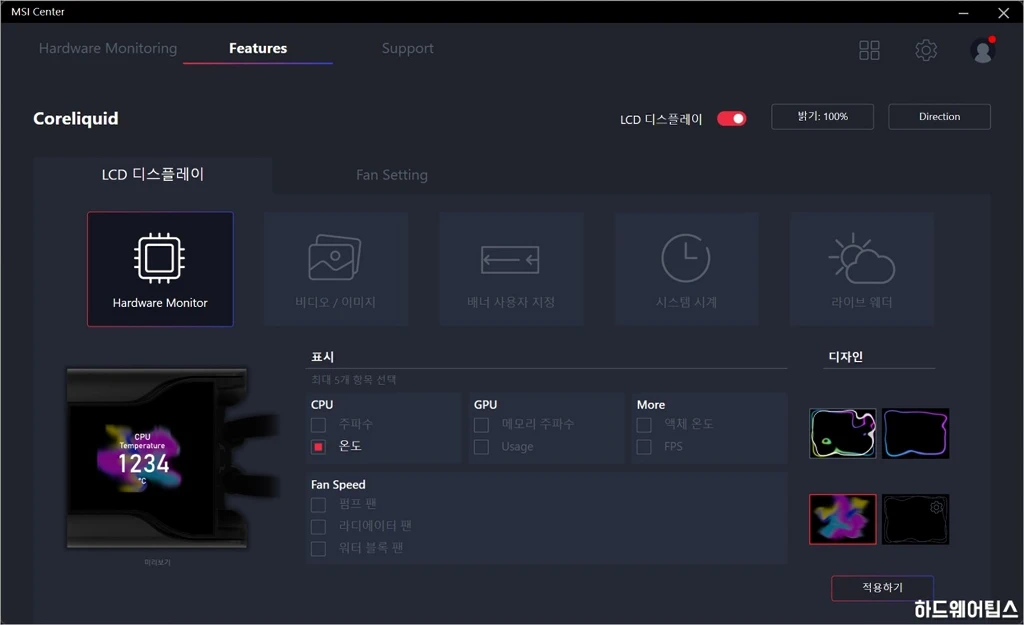
Task: Click the Direction button
Action: (x=939, y=116)
